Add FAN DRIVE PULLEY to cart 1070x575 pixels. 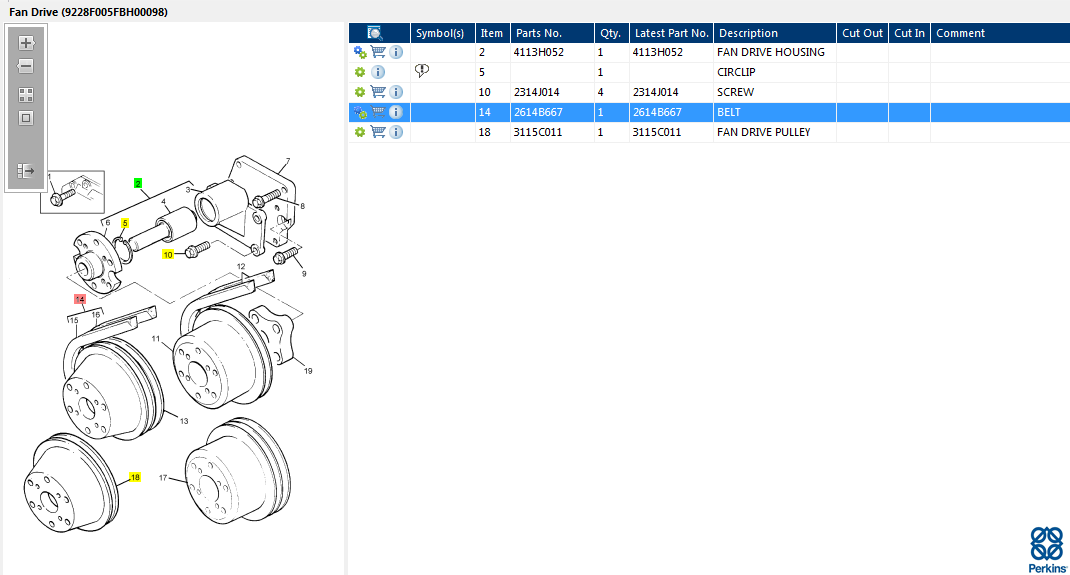(x=378, y=132)
